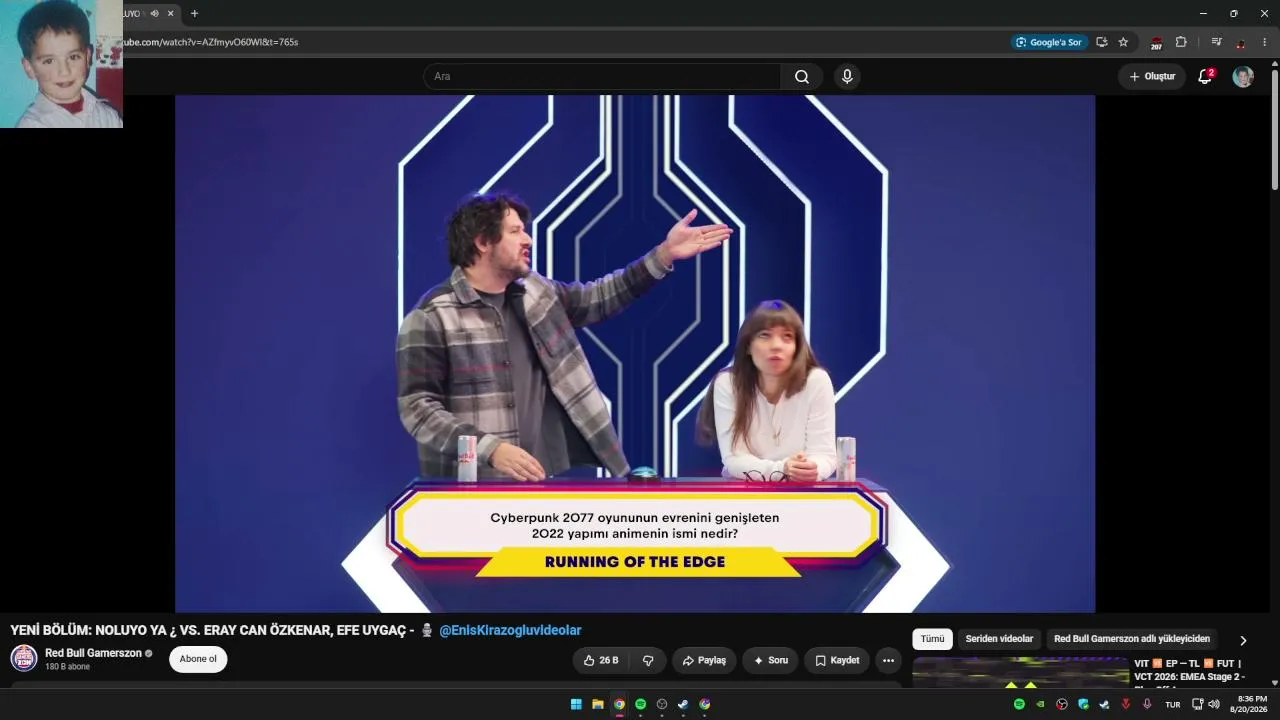Click the Oluştur create button
1280x720 pixels.
(x=1152, y=77)
